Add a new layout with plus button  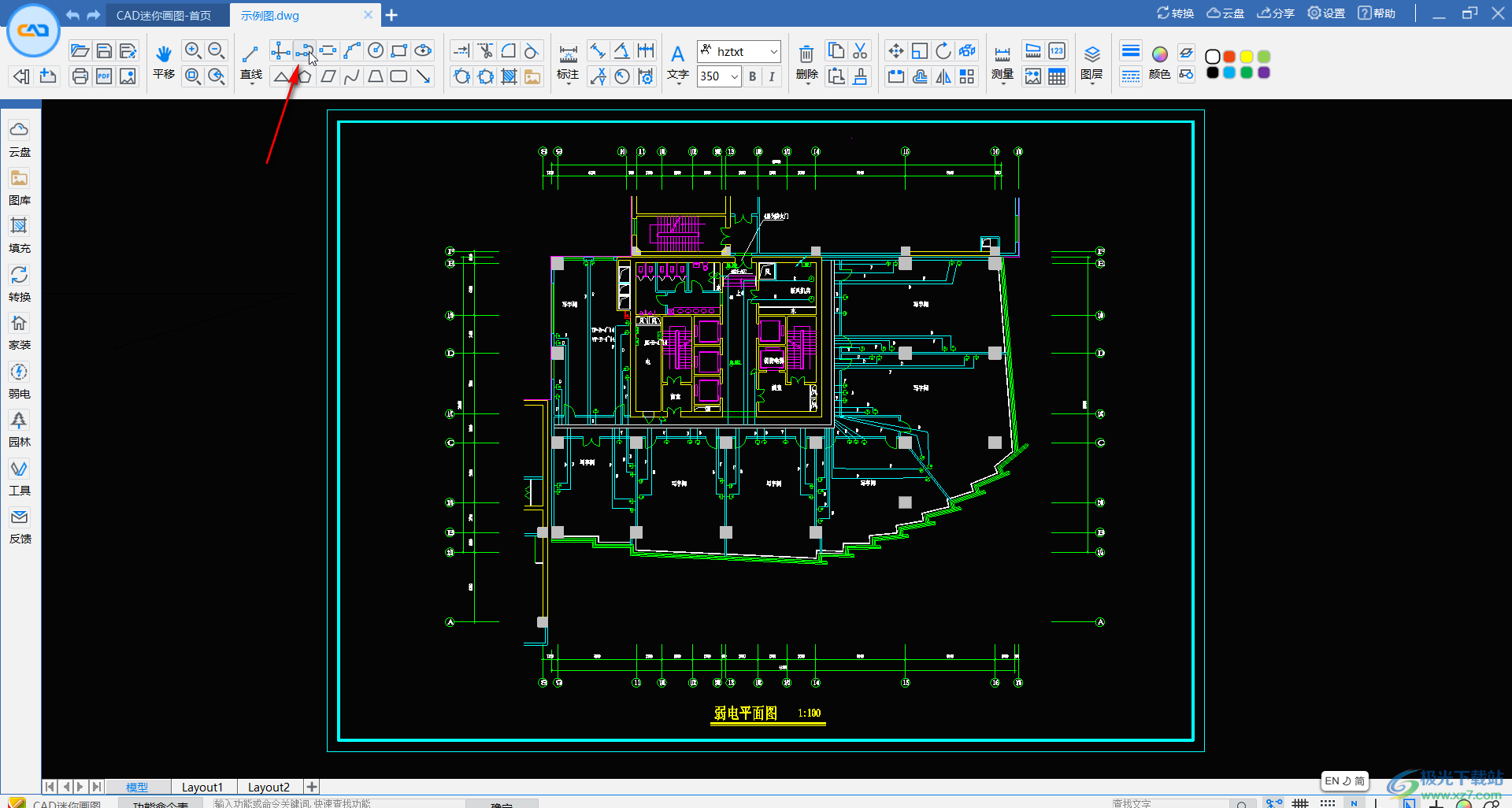pyautogui.click(x=312, y=787)
